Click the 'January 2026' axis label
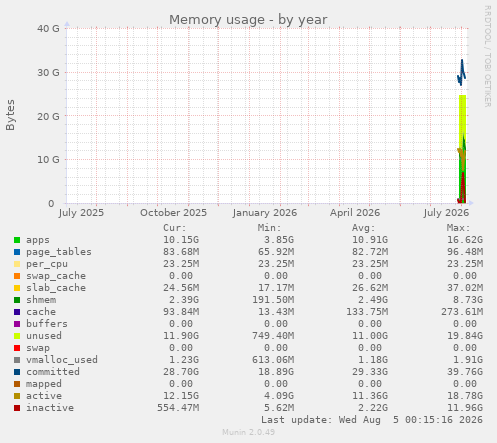The height and width of the screenshot is (443, 497). [x=265, y=213]
